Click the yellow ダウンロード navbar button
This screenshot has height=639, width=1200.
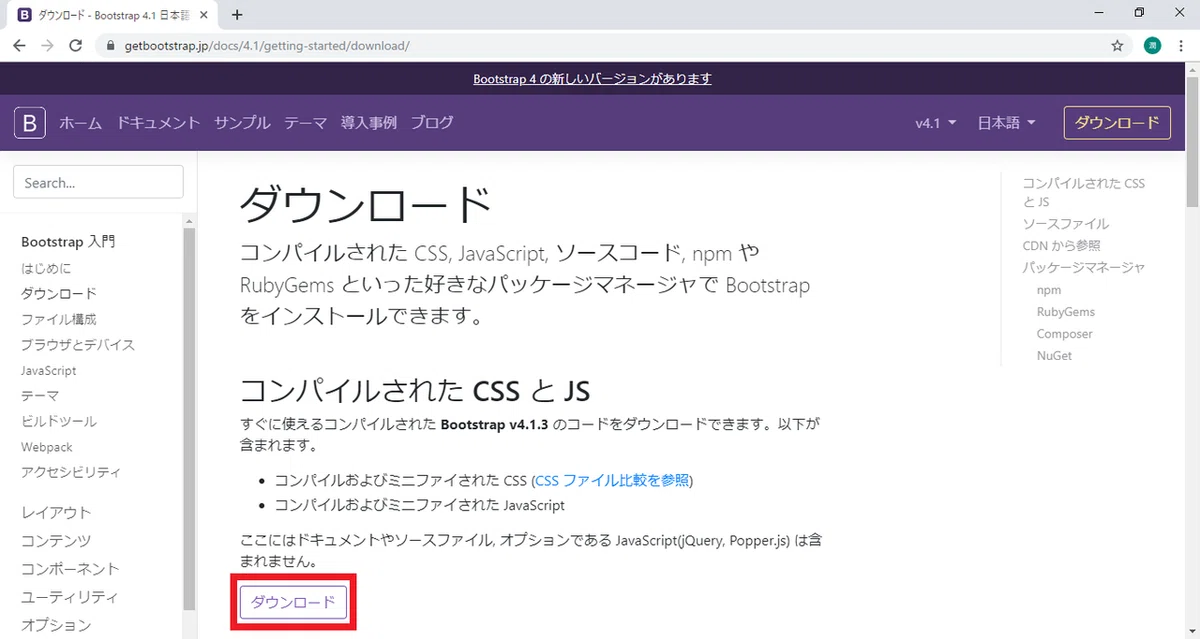tap(1117, 123)
